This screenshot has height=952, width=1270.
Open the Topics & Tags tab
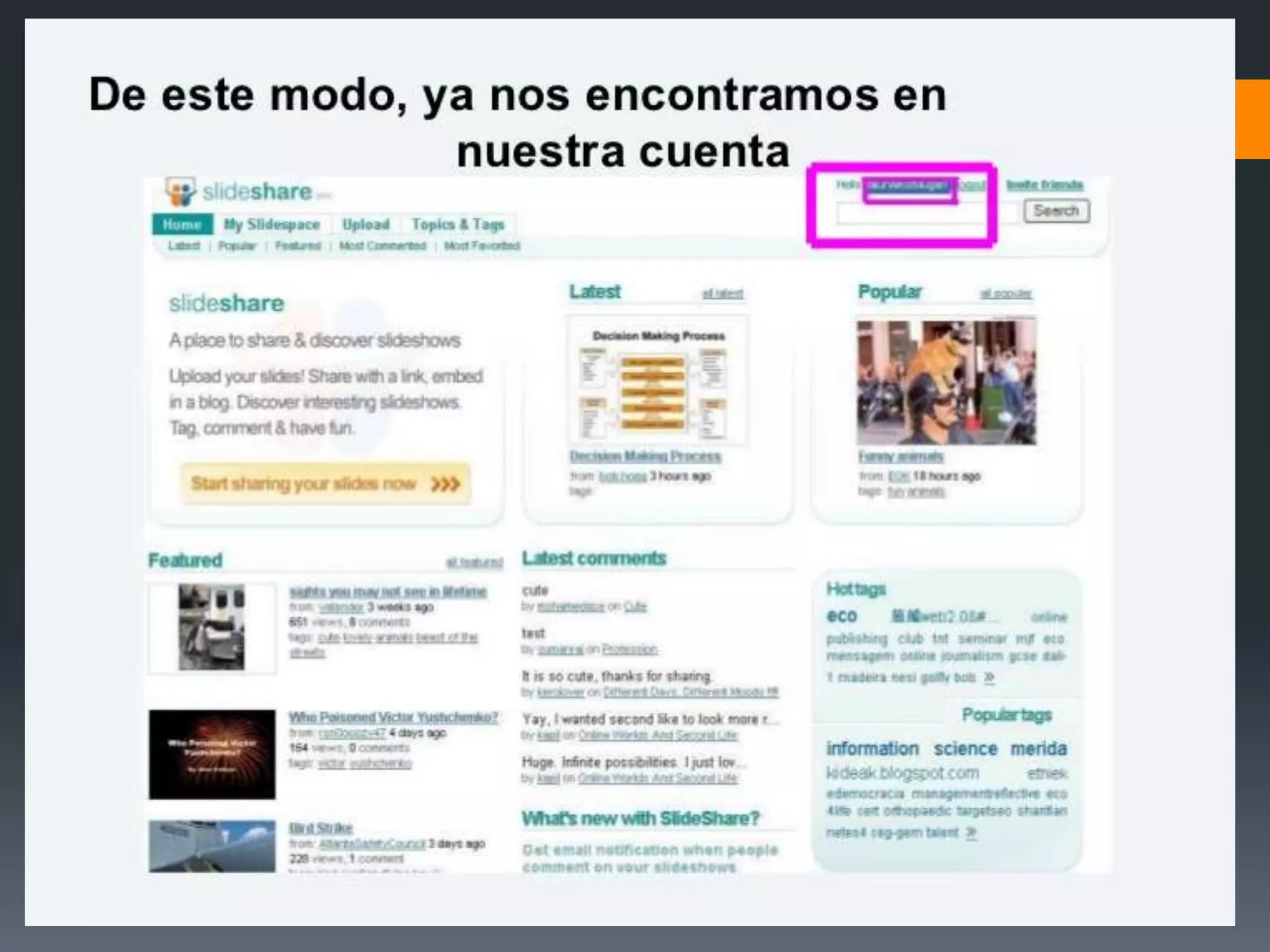pos(458,224)
